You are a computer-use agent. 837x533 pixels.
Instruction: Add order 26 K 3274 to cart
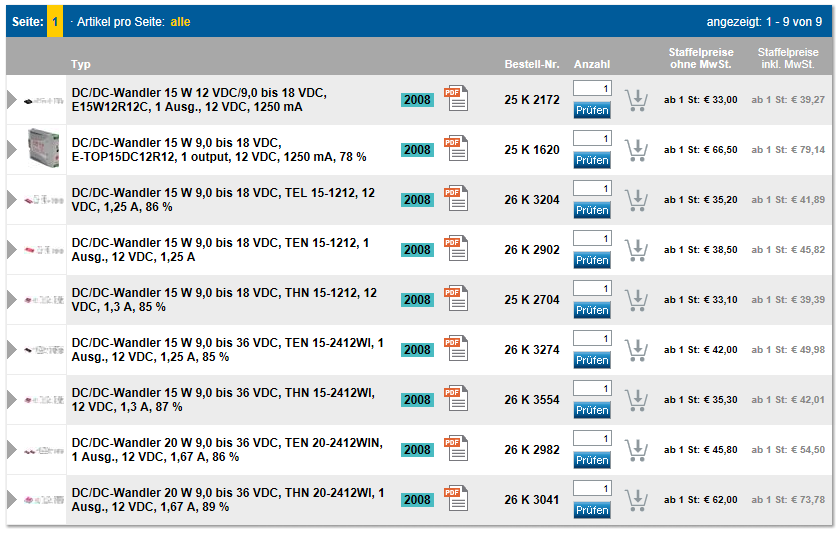point(636,350)
